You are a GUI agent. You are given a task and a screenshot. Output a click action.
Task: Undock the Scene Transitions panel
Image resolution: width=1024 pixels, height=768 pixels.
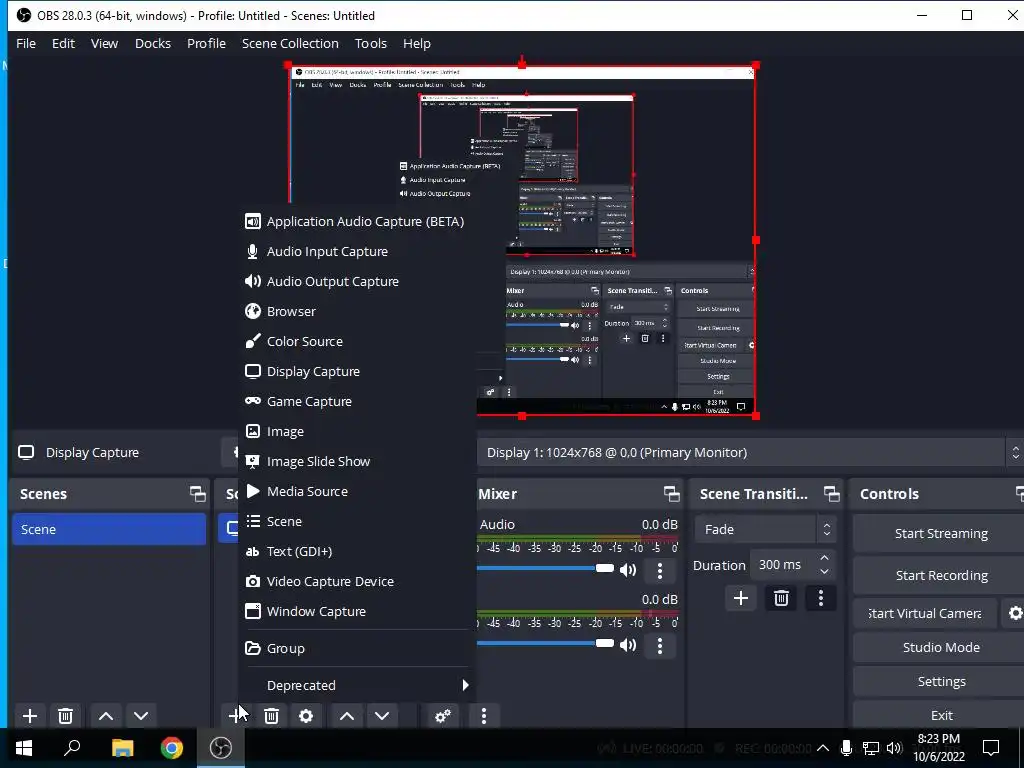coord(831,494)
